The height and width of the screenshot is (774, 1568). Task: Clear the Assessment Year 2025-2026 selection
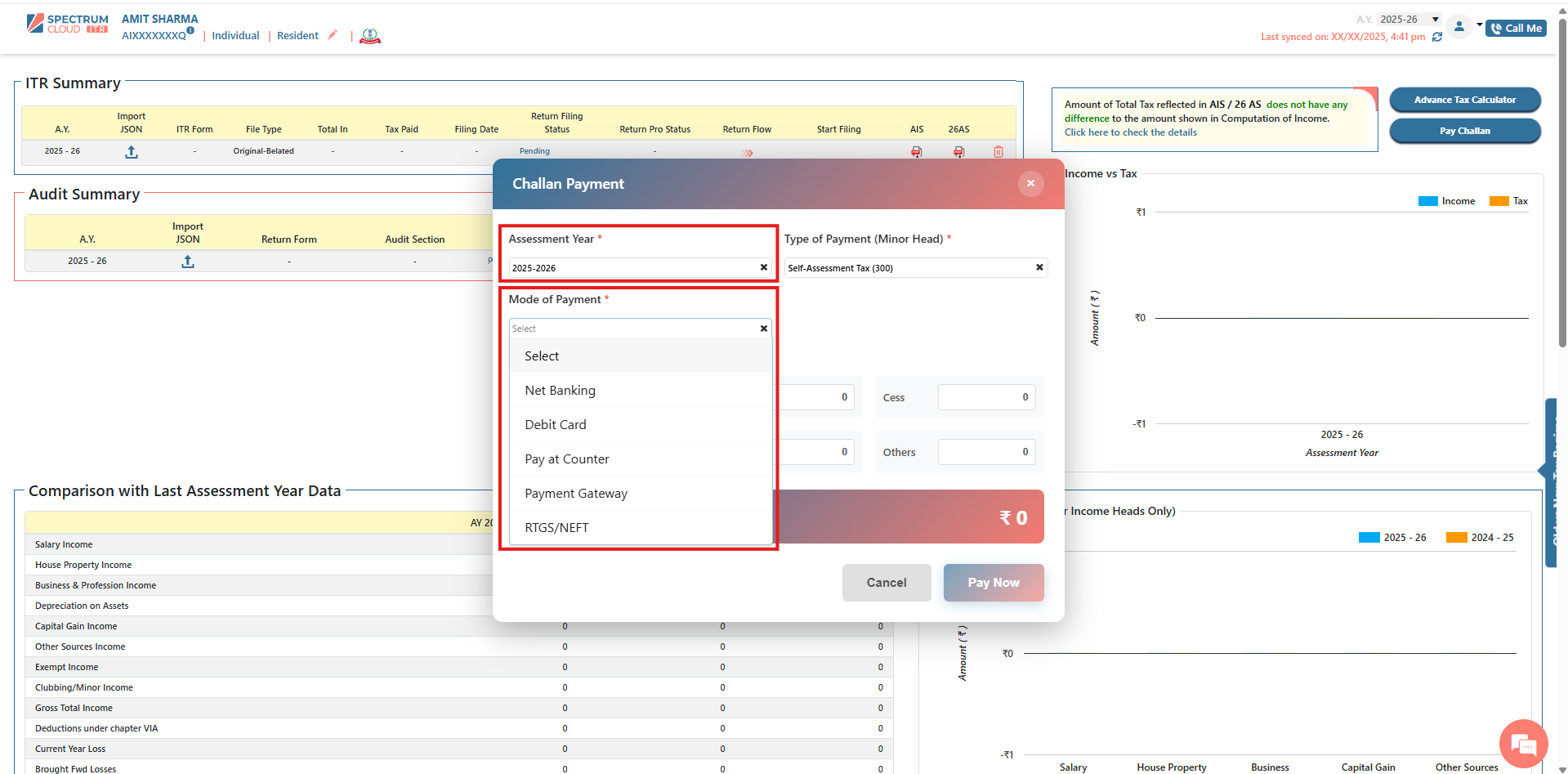[763, 267]
